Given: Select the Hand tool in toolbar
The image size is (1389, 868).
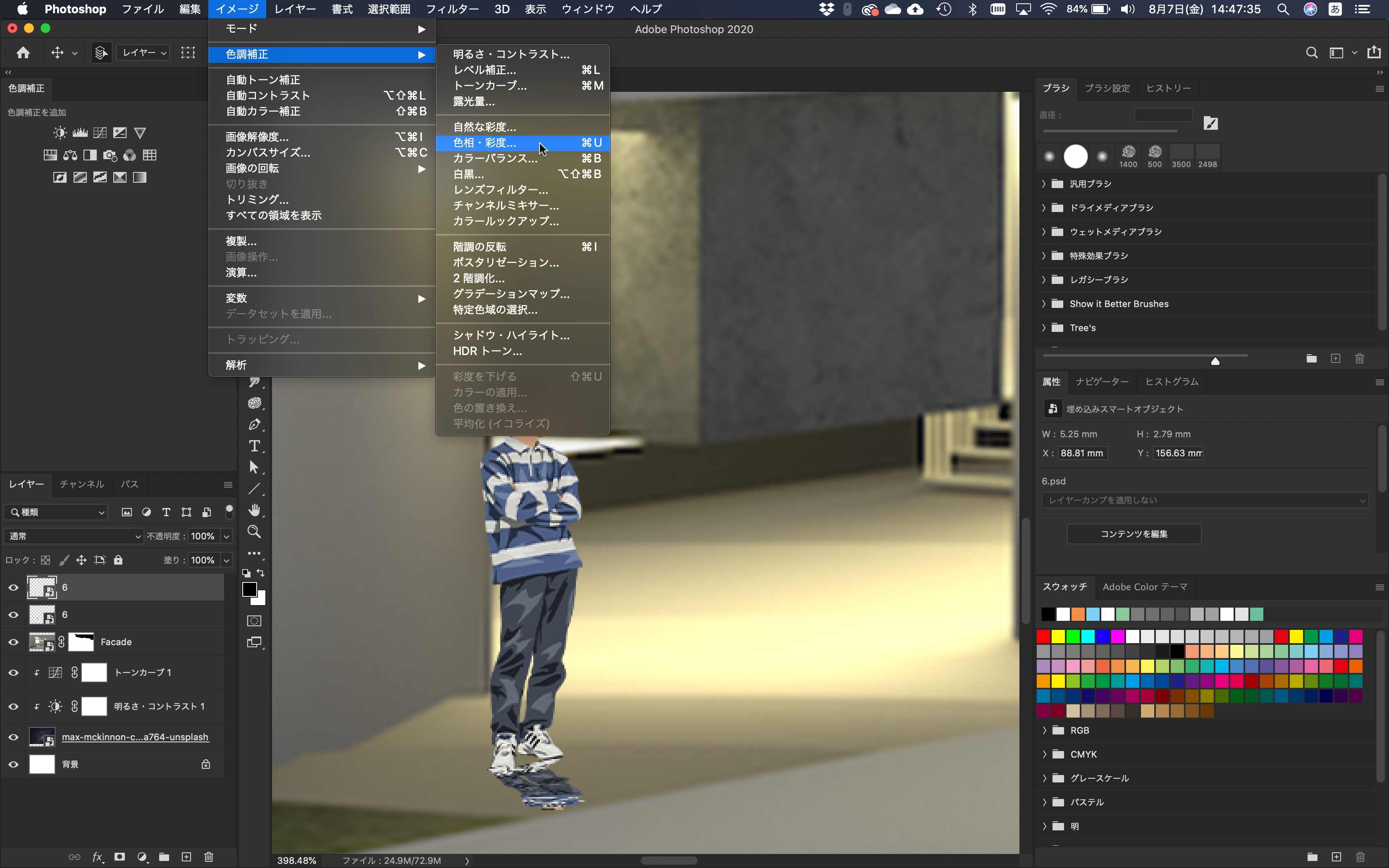Looking at the screenshot, I should pyautogui.click(x=254, y=510).
